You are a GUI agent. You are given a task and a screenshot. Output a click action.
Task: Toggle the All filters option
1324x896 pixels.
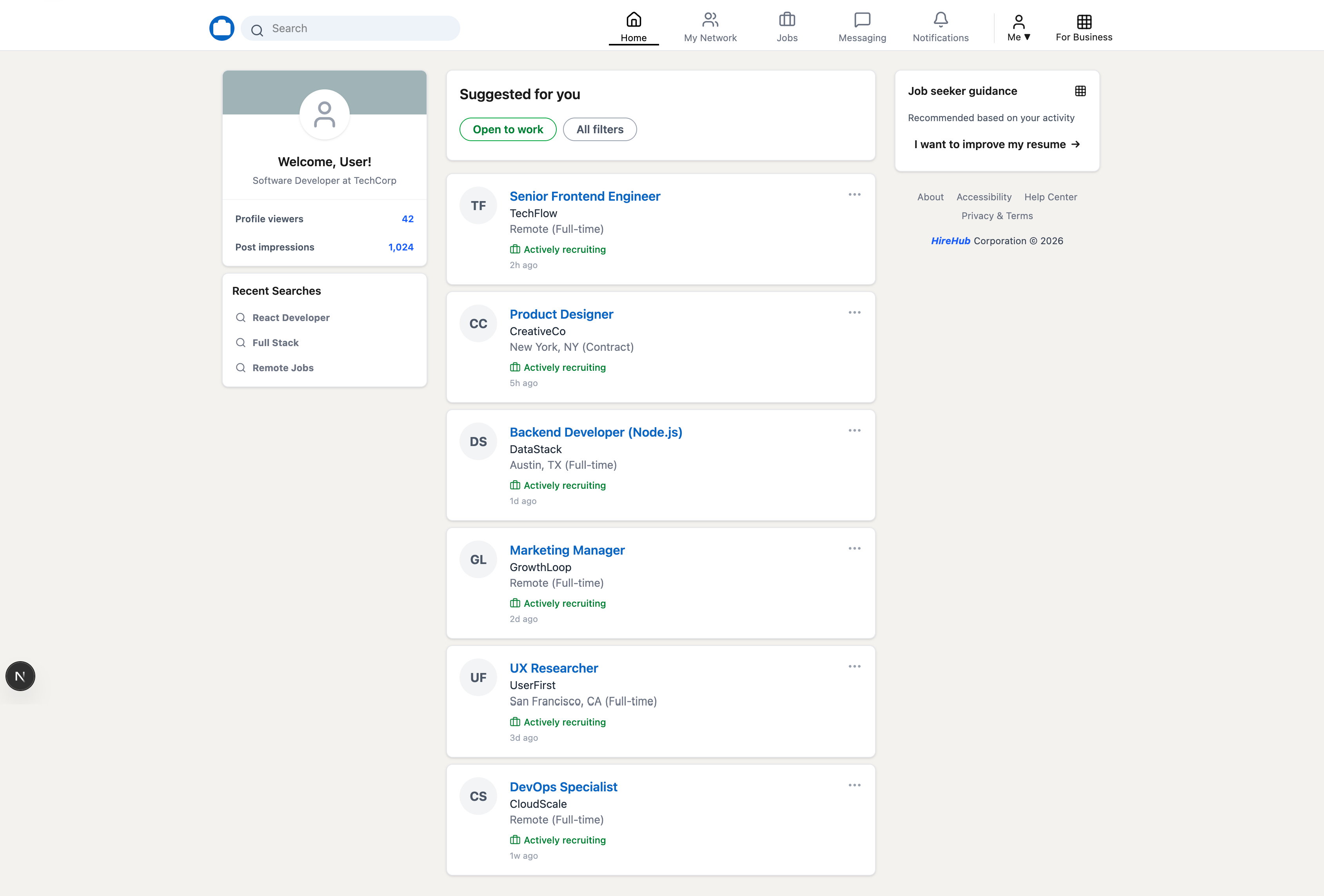coord(599,129)
